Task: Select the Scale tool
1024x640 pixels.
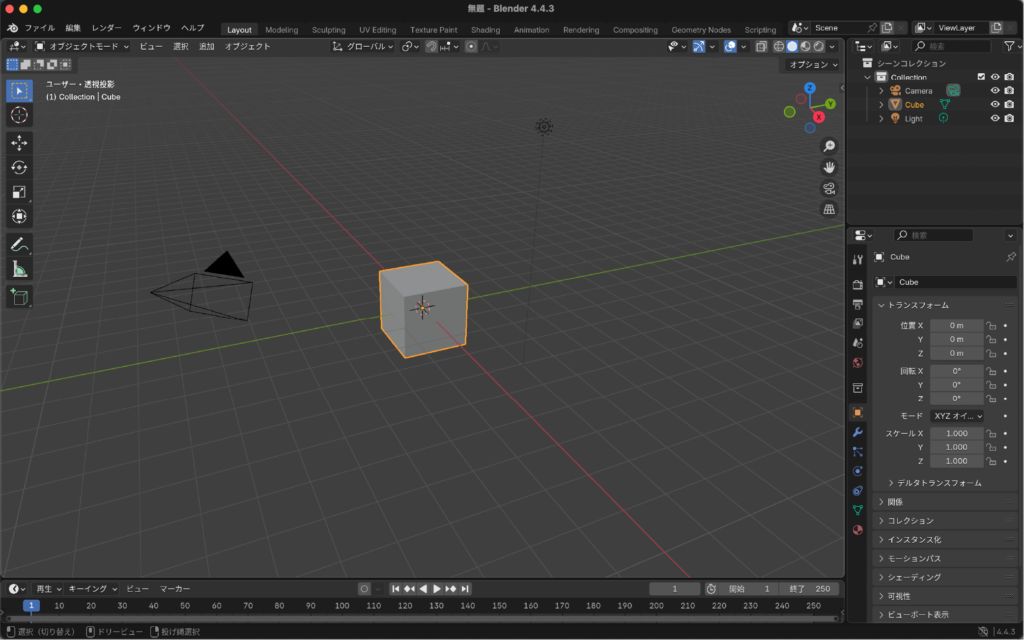Action: point(19,192)
